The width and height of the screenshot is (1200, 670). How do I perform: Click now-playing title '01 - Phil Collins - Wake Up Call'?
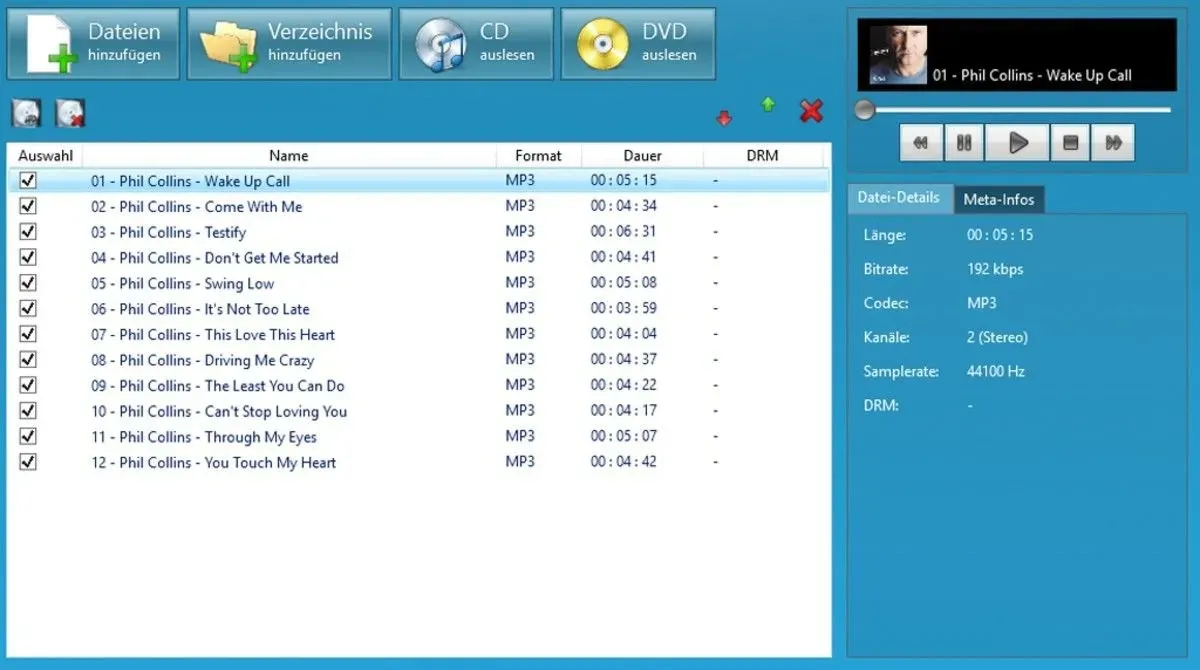pyautogui.click(x=1032, y=75)
